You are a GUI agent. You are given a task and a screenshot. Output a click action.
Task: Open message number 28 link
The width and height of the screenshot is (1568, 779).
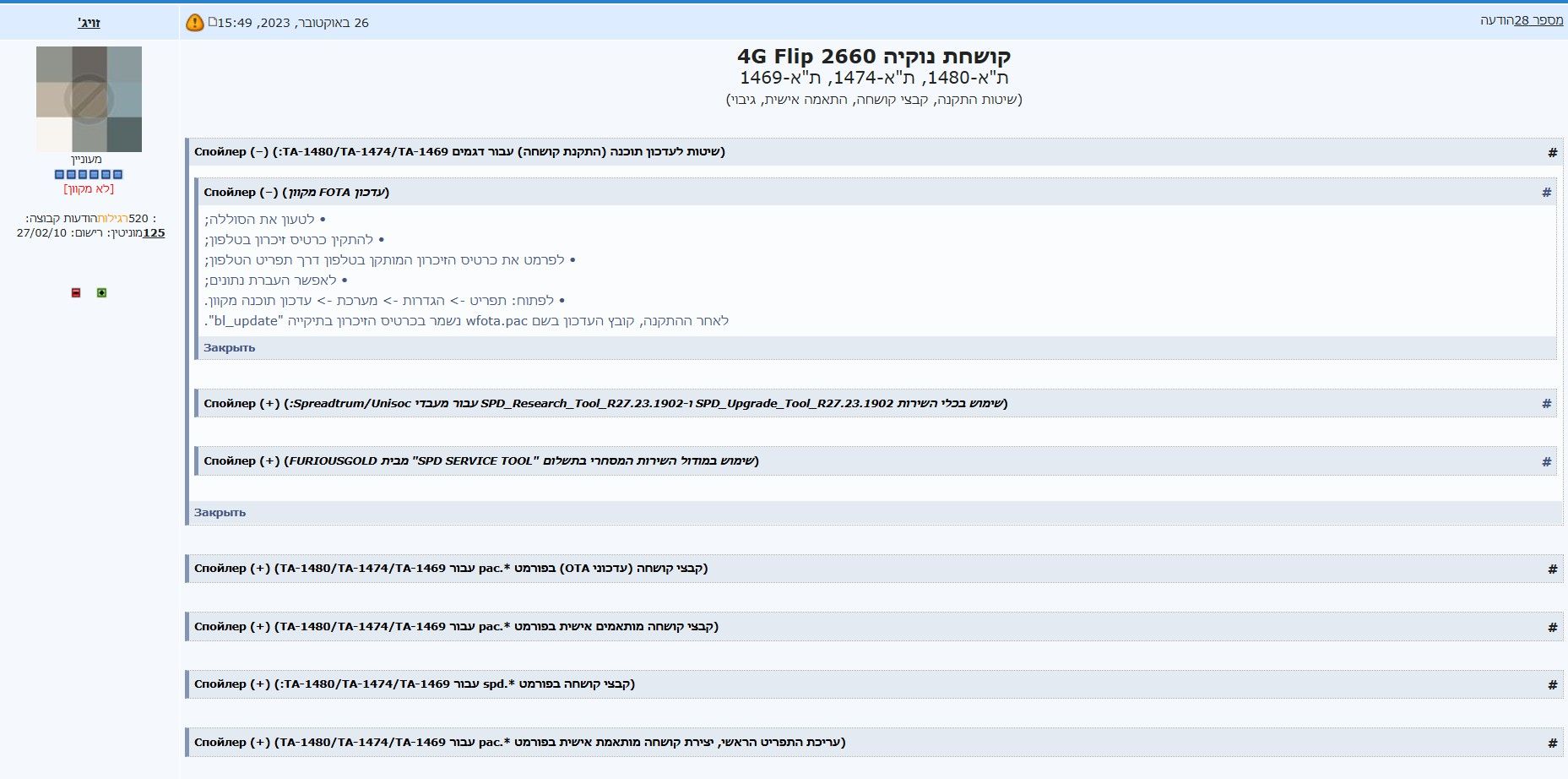pos(1538,20)
